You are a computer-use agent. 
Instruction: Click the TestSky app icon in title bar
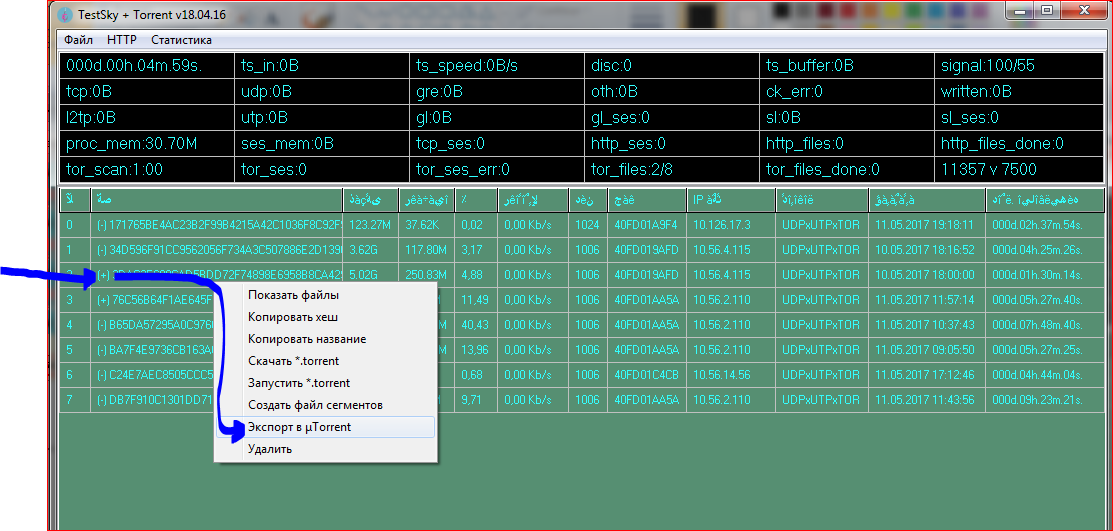tap(65, 14)
